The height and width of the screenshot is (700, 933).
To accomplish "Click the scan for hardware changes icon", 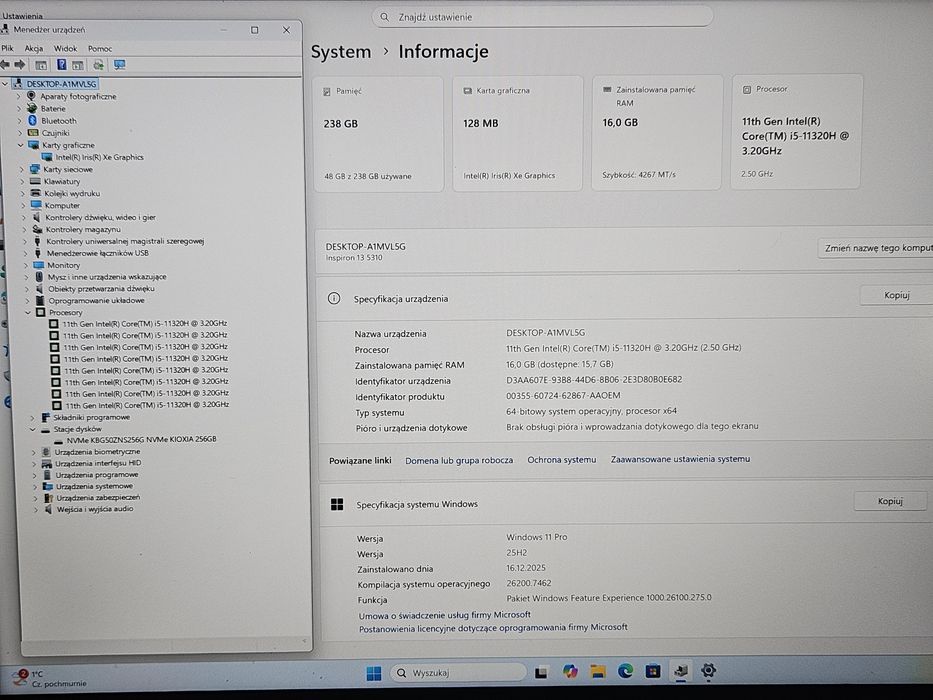I will pos(99,65).
